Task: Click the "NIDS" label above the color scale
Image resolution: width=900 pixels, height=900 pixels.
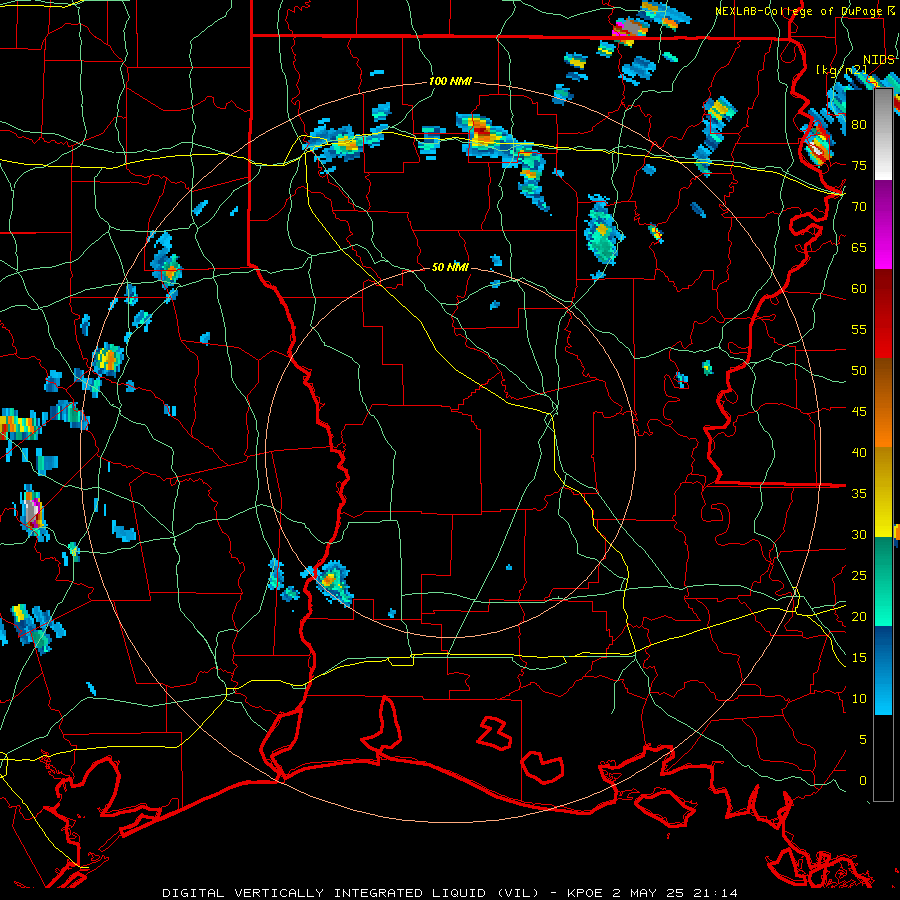Action: (878, 60)
